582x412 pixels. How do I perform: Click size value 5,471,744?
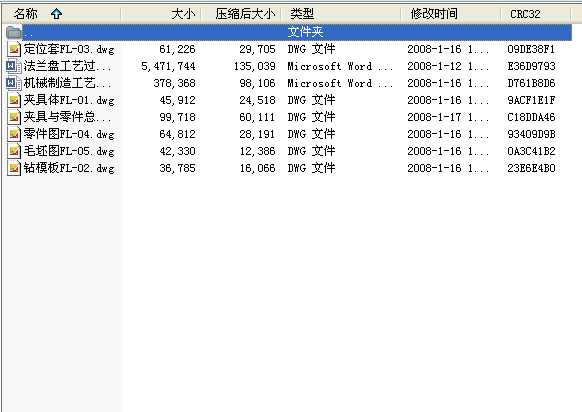coord(168,66)
